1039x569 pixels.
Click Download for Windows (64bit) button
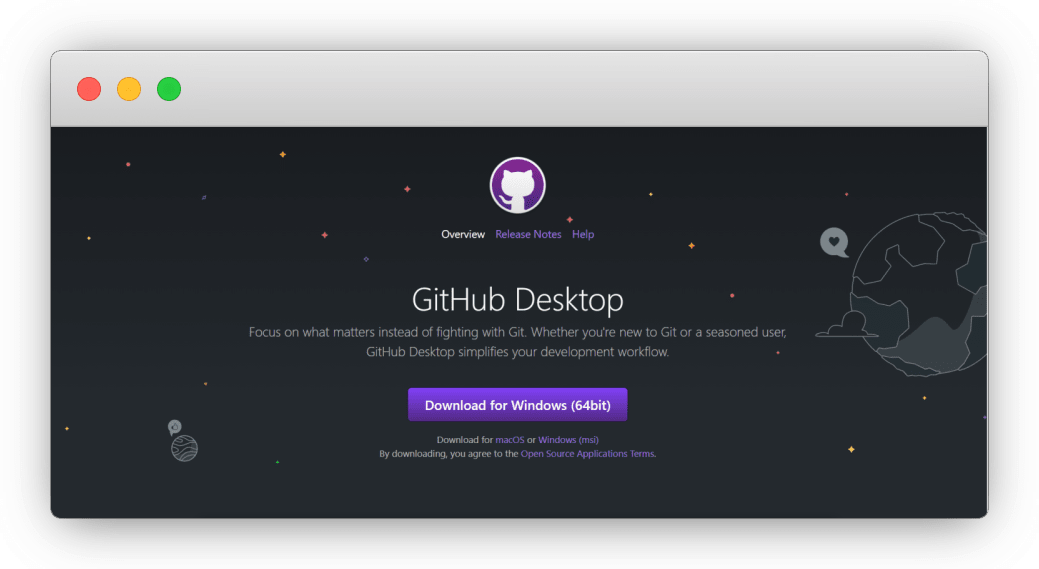point(518,405)
